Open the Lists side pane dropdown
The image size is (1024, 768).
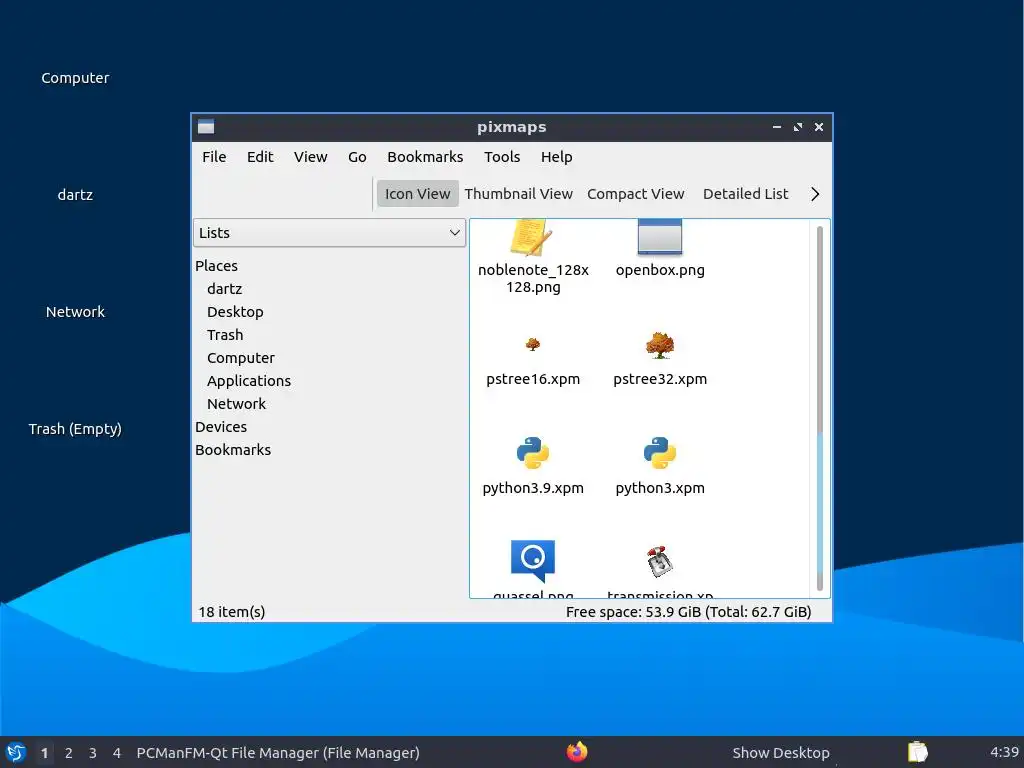click(329, 233)
